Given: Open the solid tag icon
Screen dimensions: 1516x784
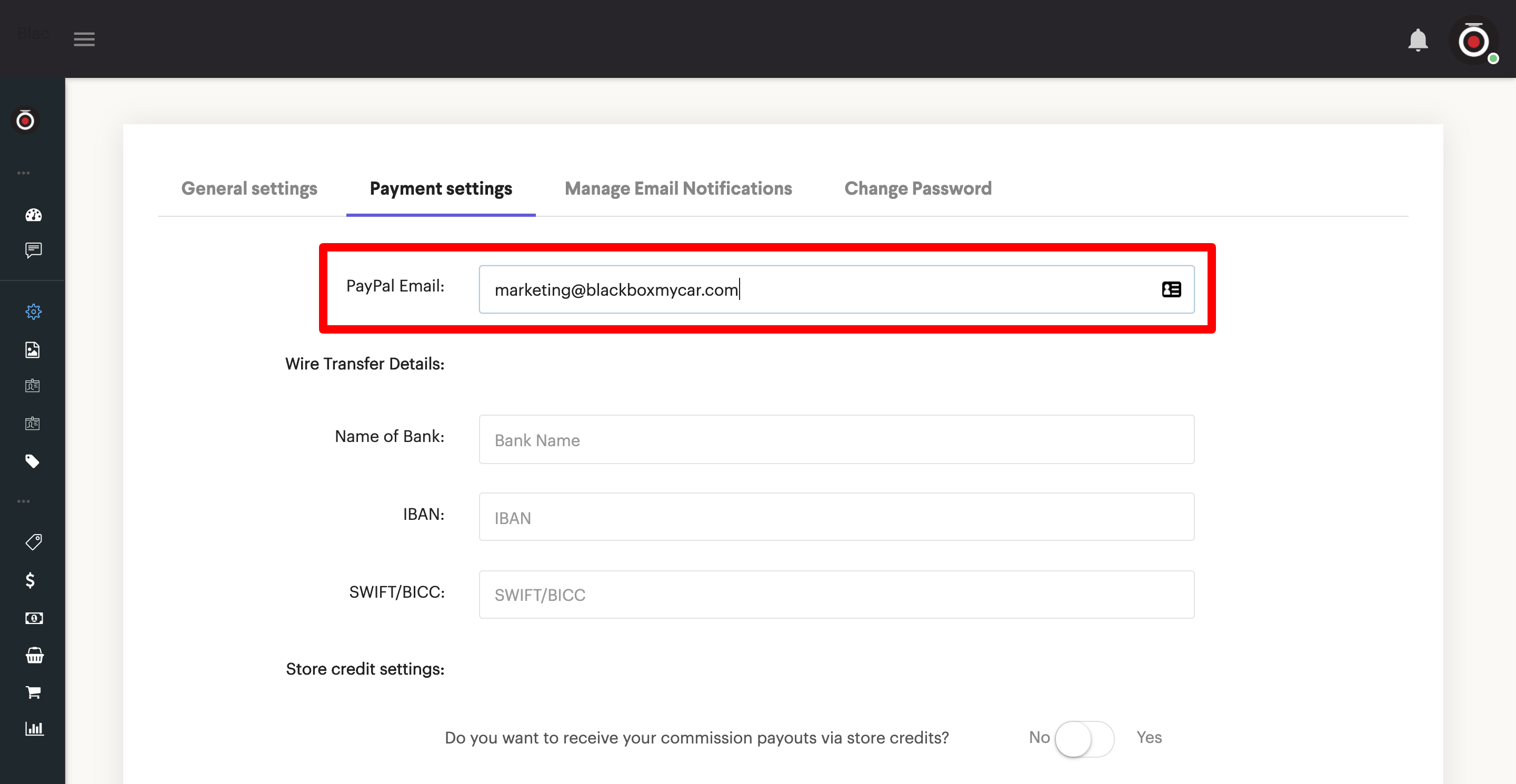Looking at the screenshot, I should (32, 461).
